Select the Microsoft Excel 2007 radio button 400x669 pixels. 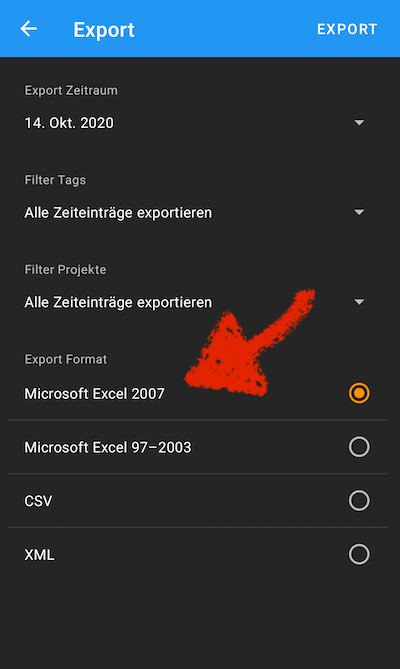[359, 393]
